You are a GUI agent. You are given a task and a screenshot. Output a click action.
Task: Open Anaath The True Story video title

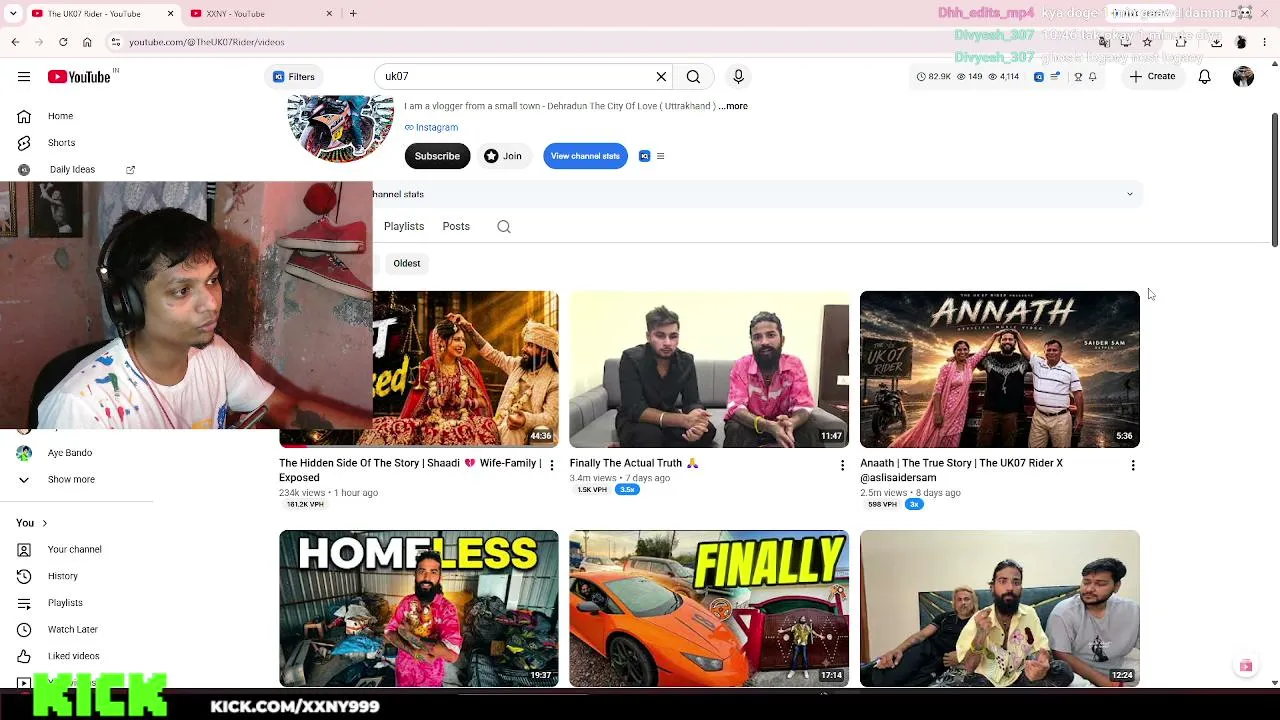[961, 470]
